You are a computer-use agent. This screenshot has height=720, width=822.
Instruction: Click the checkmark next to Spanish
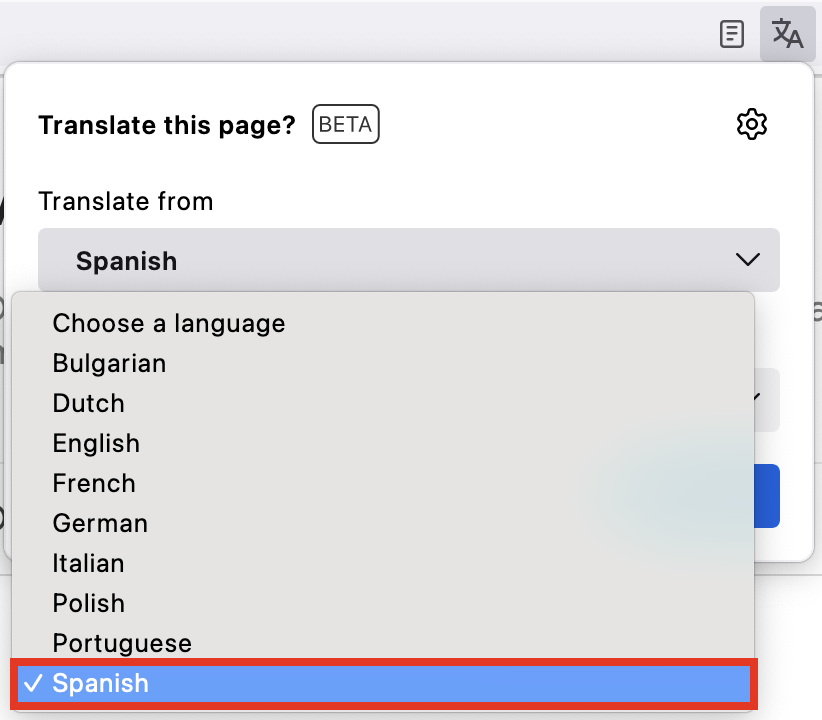tap(33, 684)
